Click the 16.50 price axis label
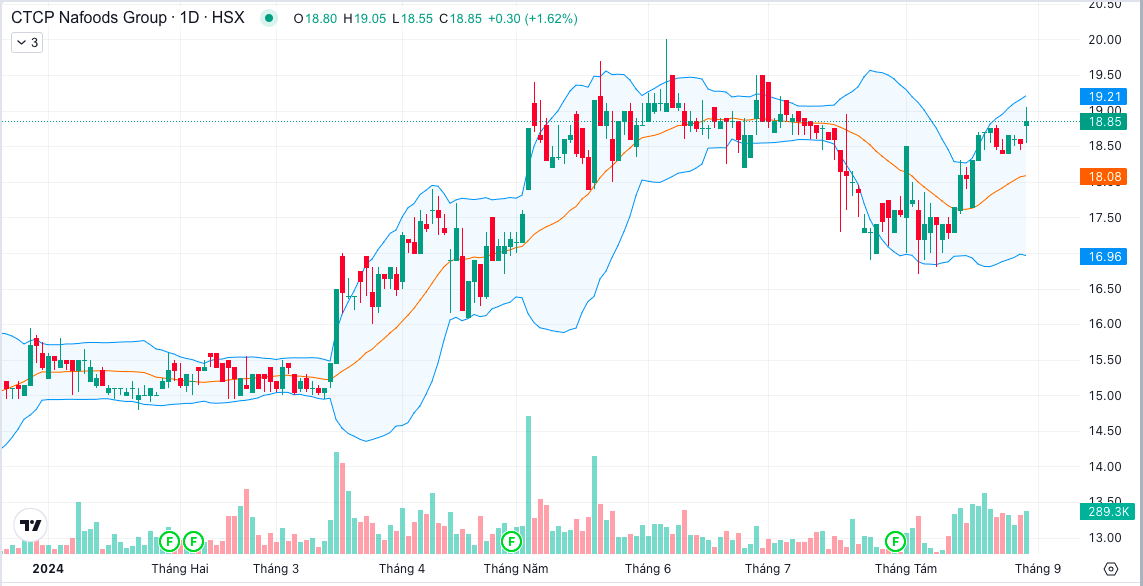Screen dimensions: 1143x586 click(x=1104, y=289)
